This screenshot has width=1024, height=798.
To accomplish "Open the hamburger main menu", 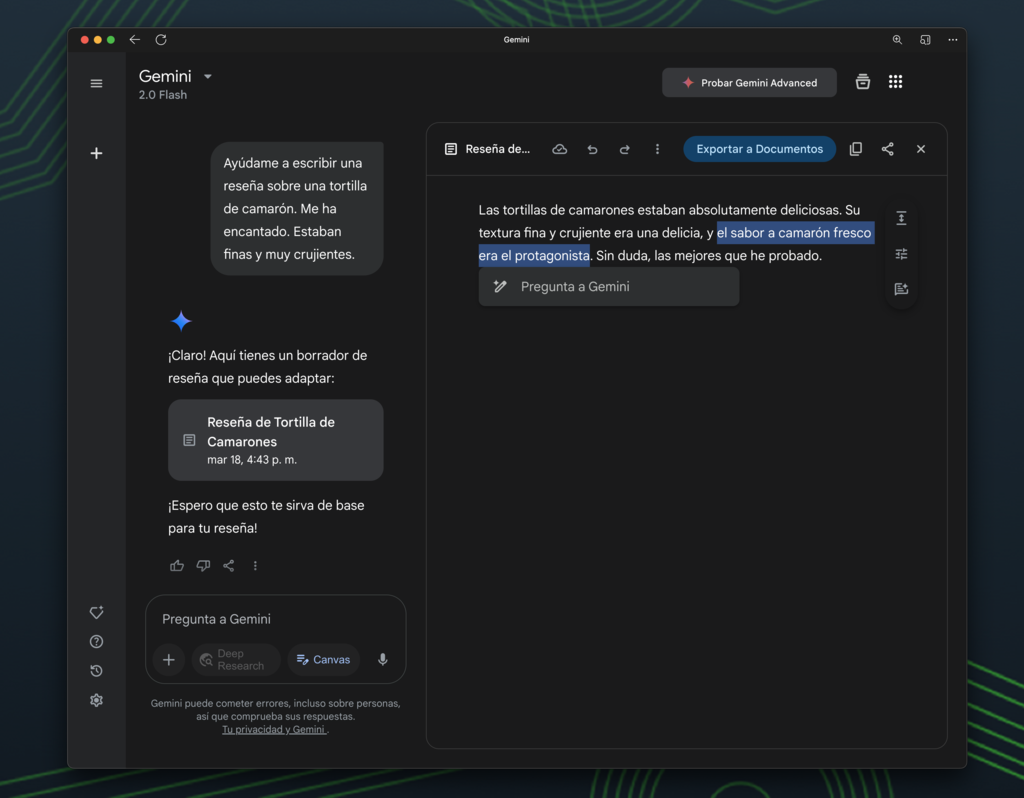I will point(96,84).
